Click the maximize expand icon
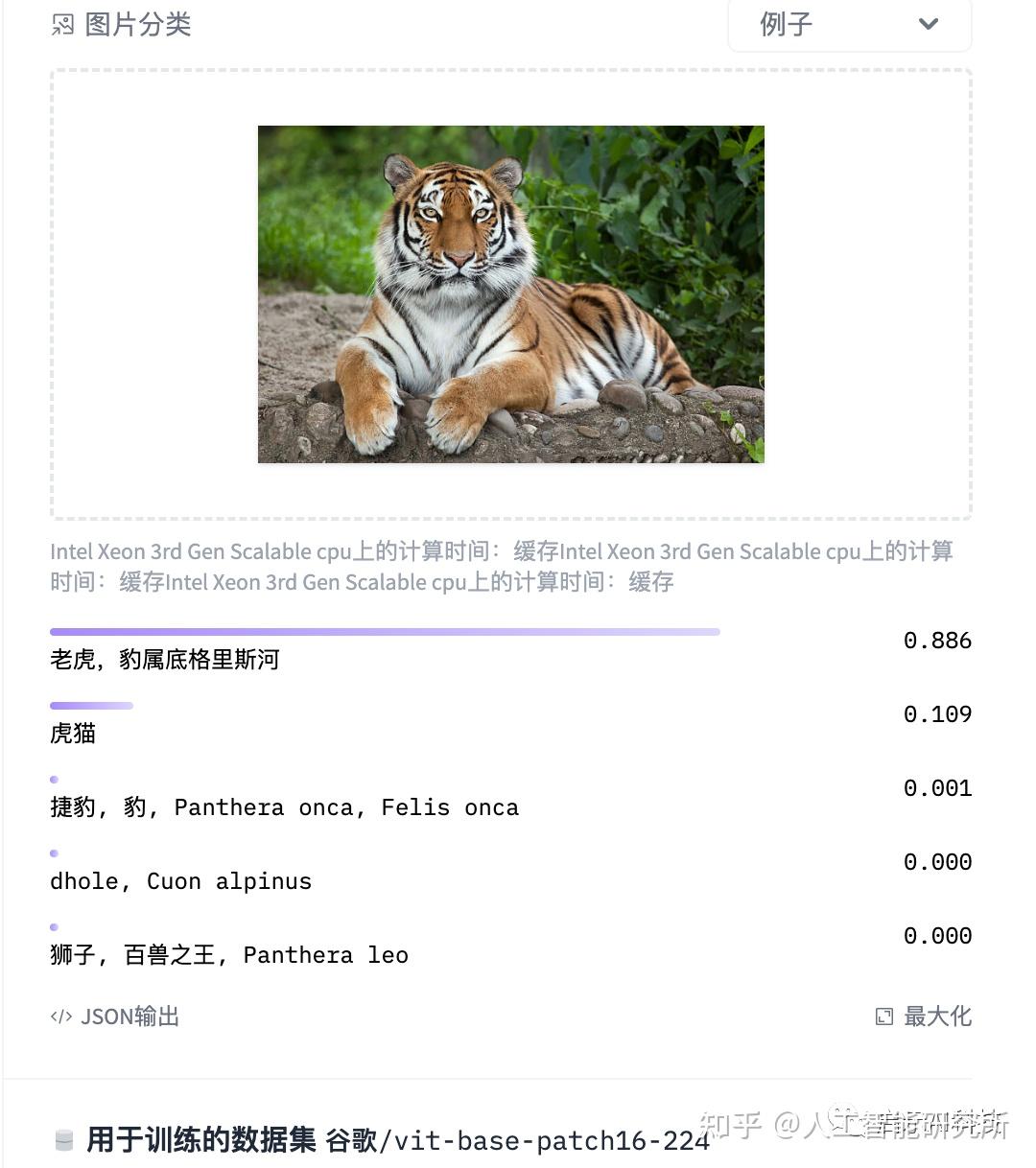The image size is (1036, 1168). 884,1016
